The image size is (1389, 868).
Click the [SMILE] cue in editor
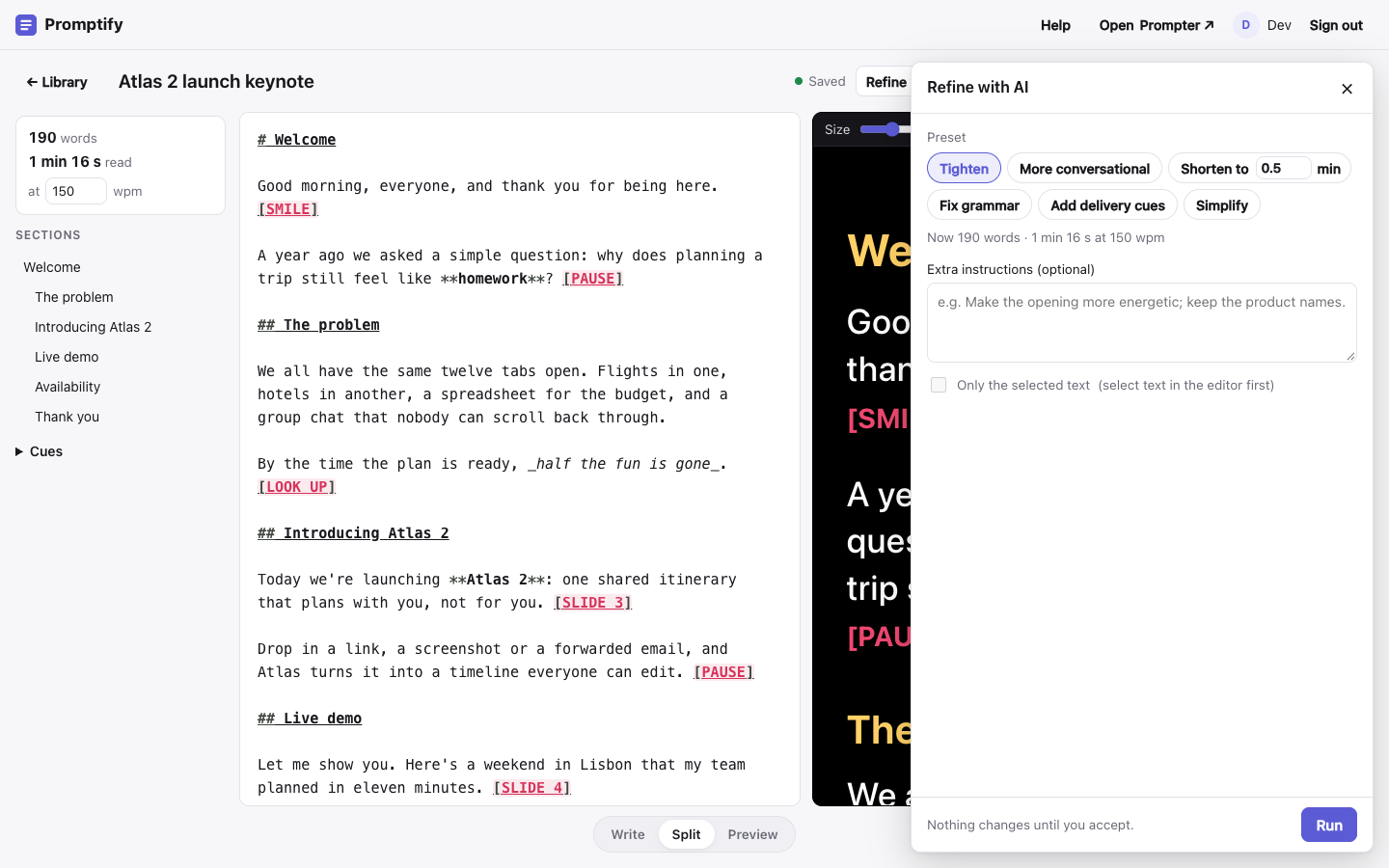coord(287,209)
